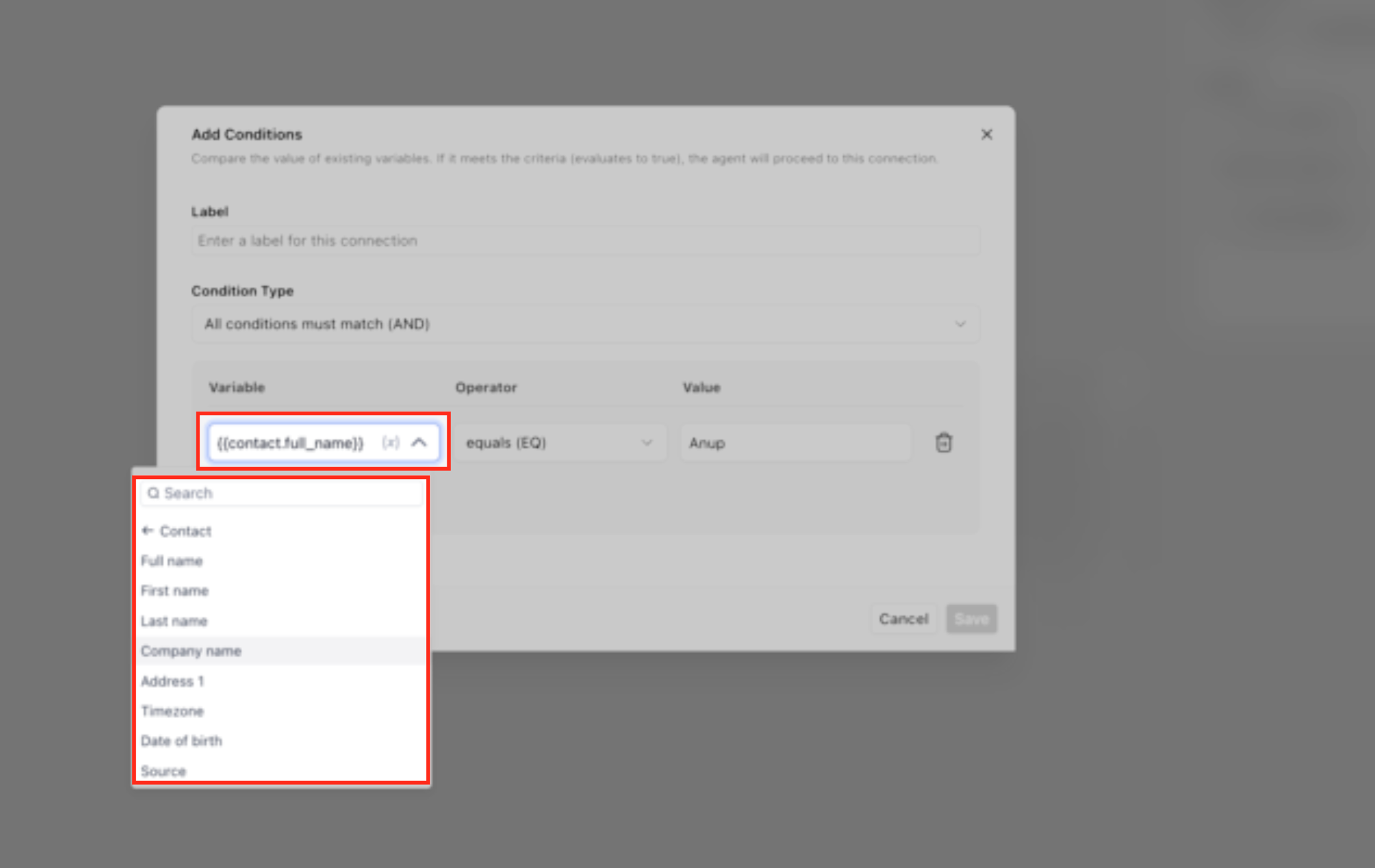Click the variable Search box
The image size is (1375, 868).
point(282,493)
